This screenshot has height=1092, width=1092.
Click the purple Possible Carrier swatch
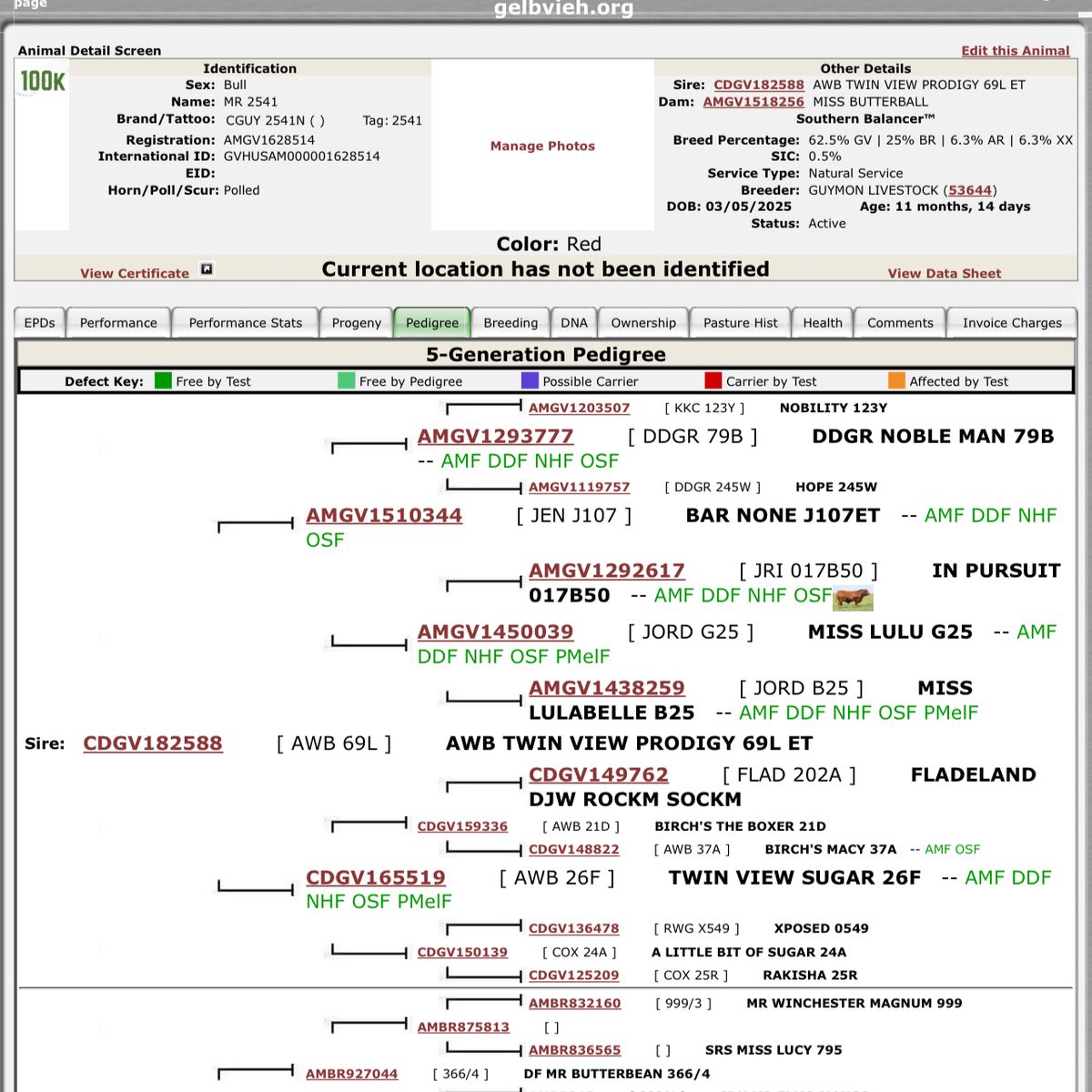530,380
